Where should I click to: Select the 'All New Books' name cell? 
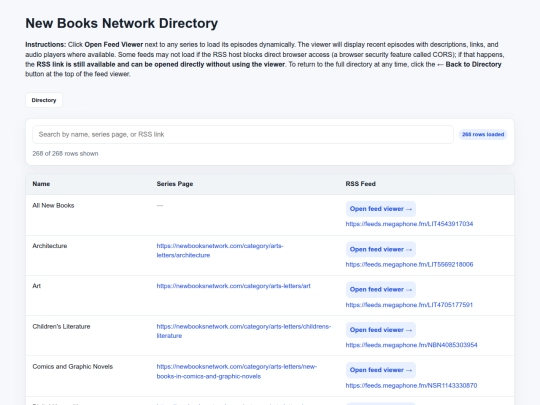pos(53,205)
